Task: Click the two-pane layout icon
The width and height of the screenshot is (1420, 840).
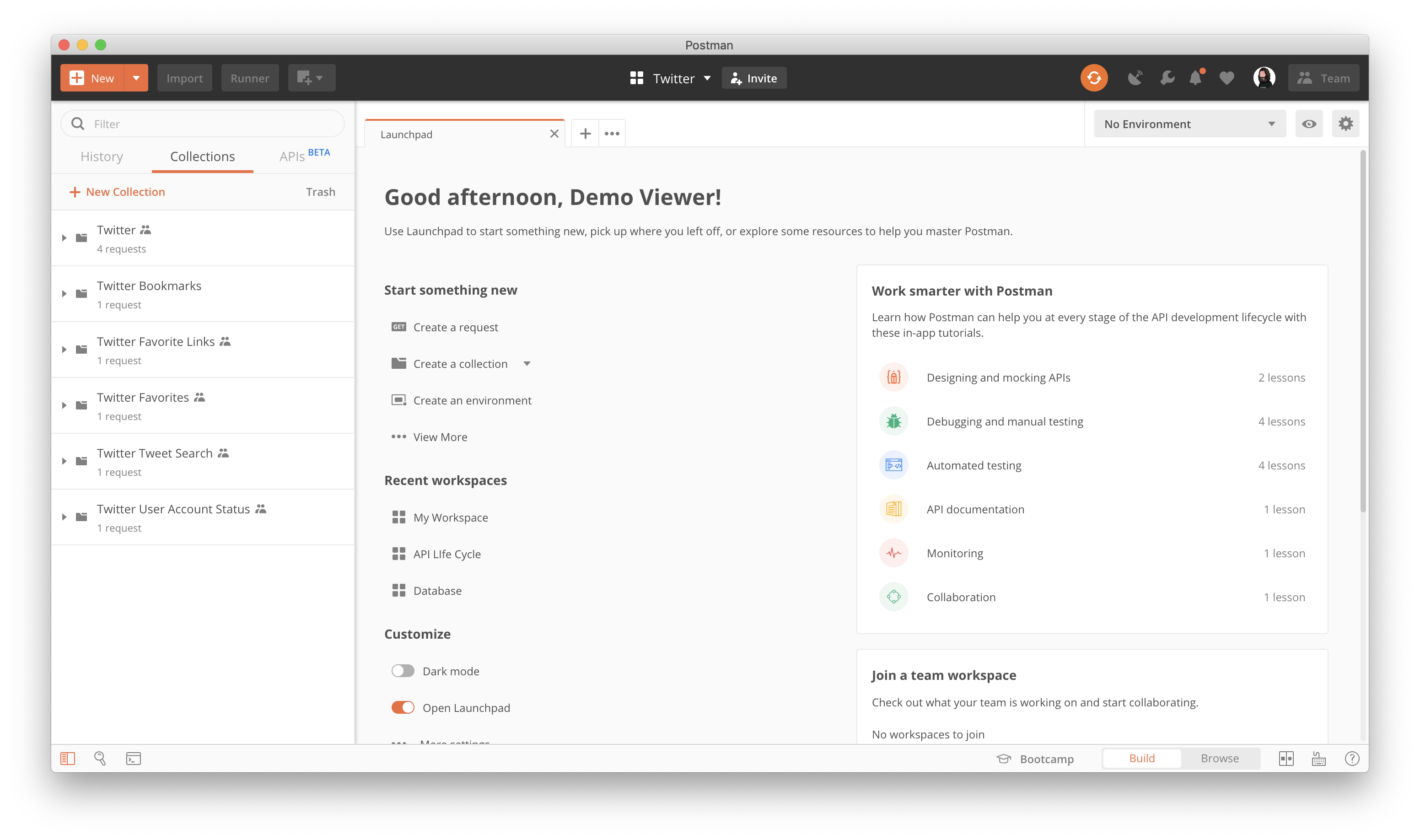Action: tap(1286, 759)
